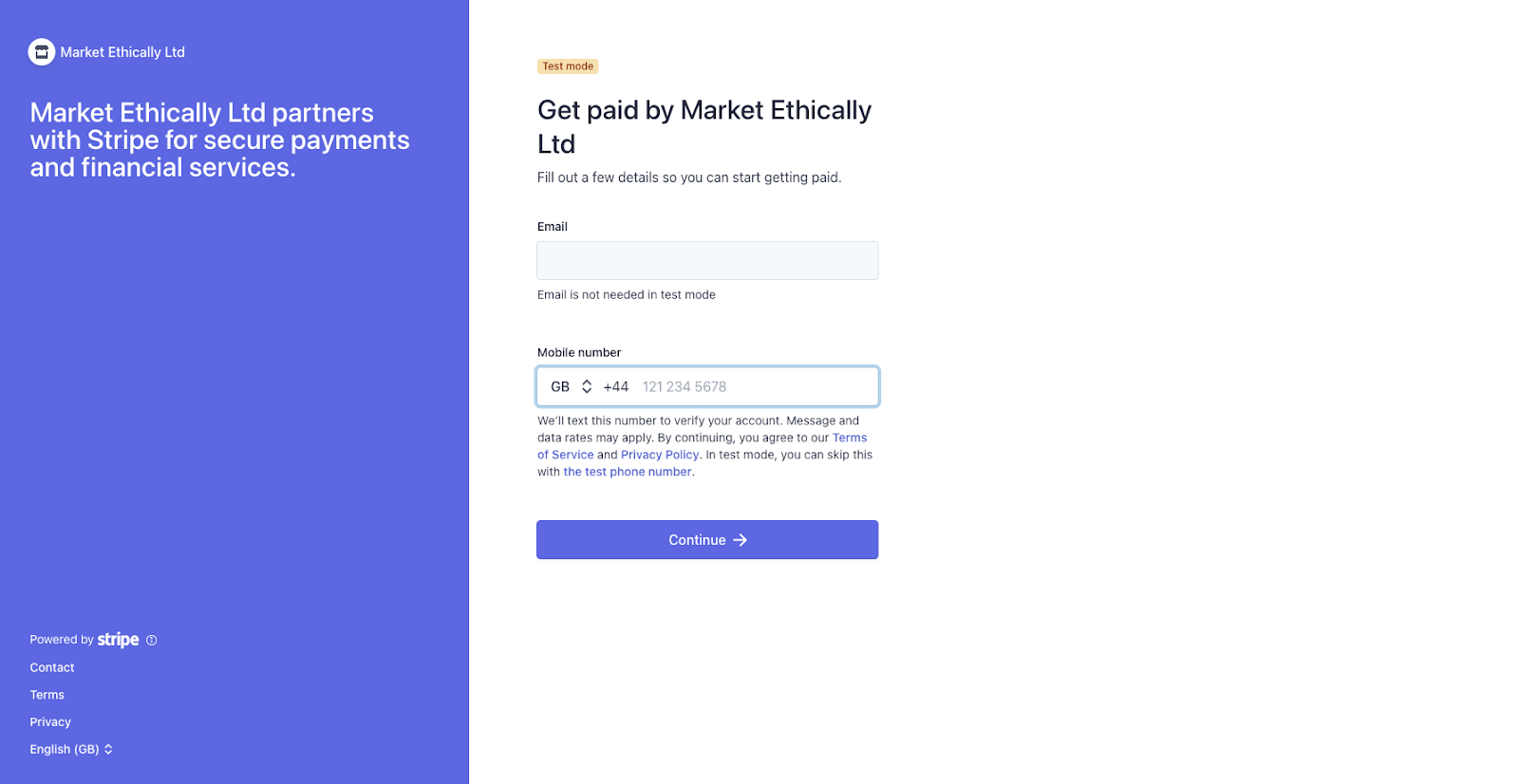Click the info icon beside Powered by Stripe
Viewport: 1519px width, 784px height.
coord(151,641)
